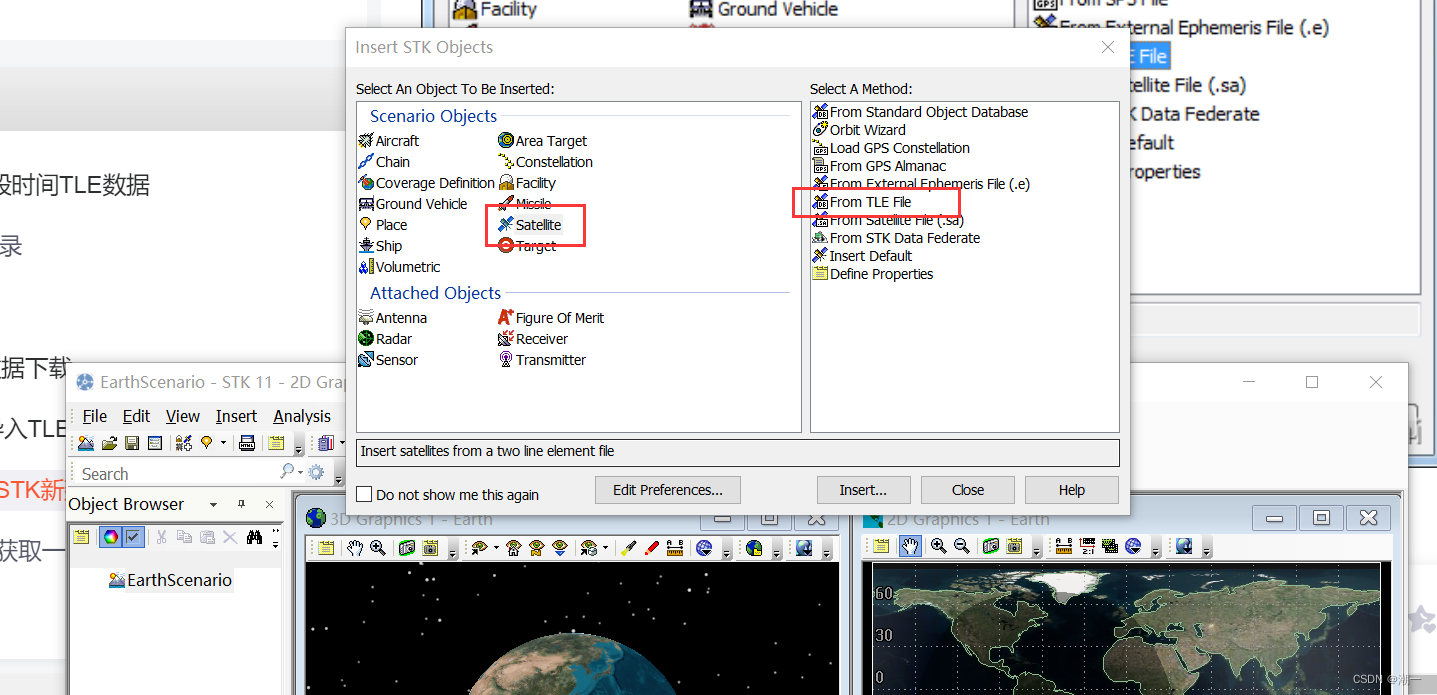Open the View menu in STK

[183, 416]
